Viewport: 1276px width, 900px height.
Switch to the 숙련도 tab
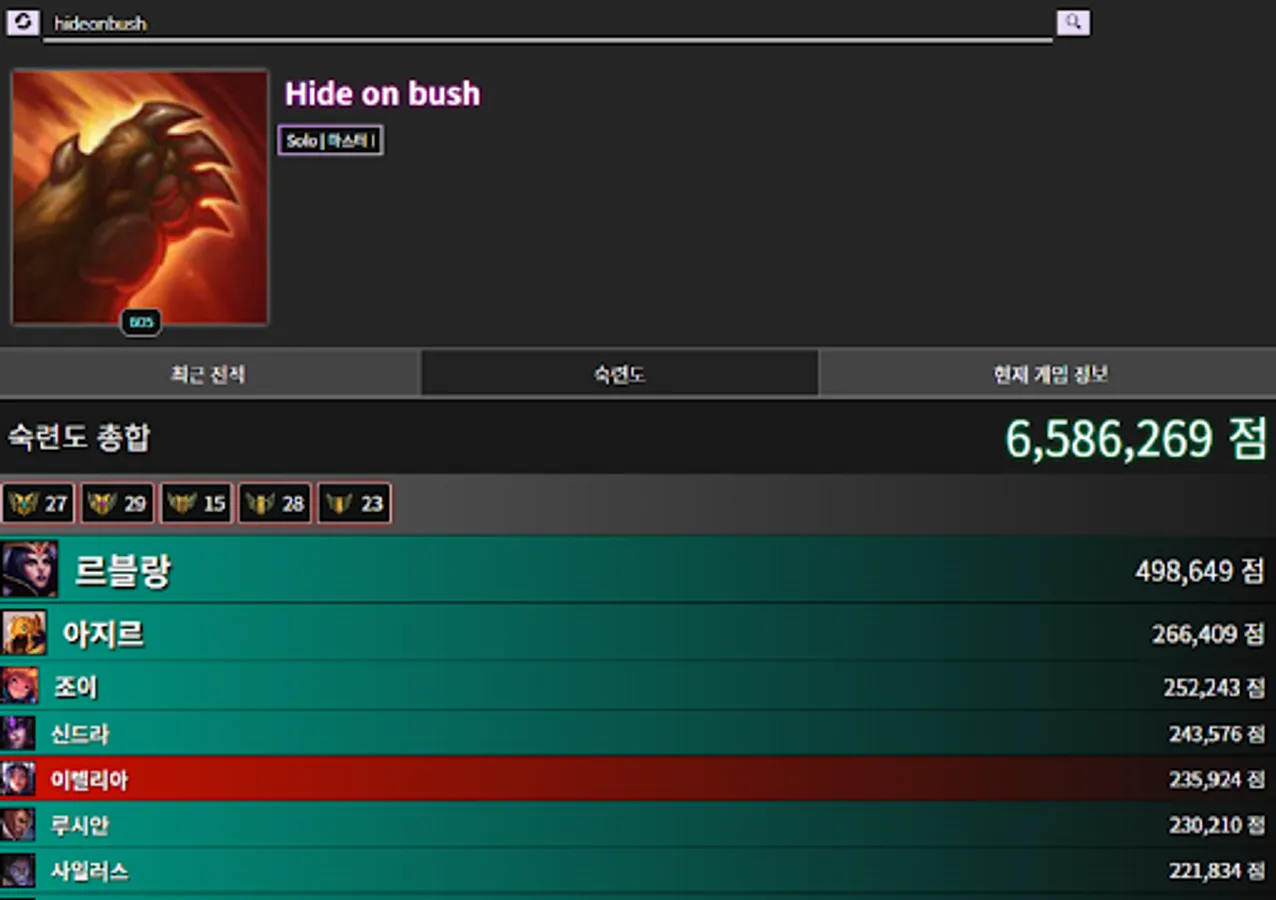[619, 374]
